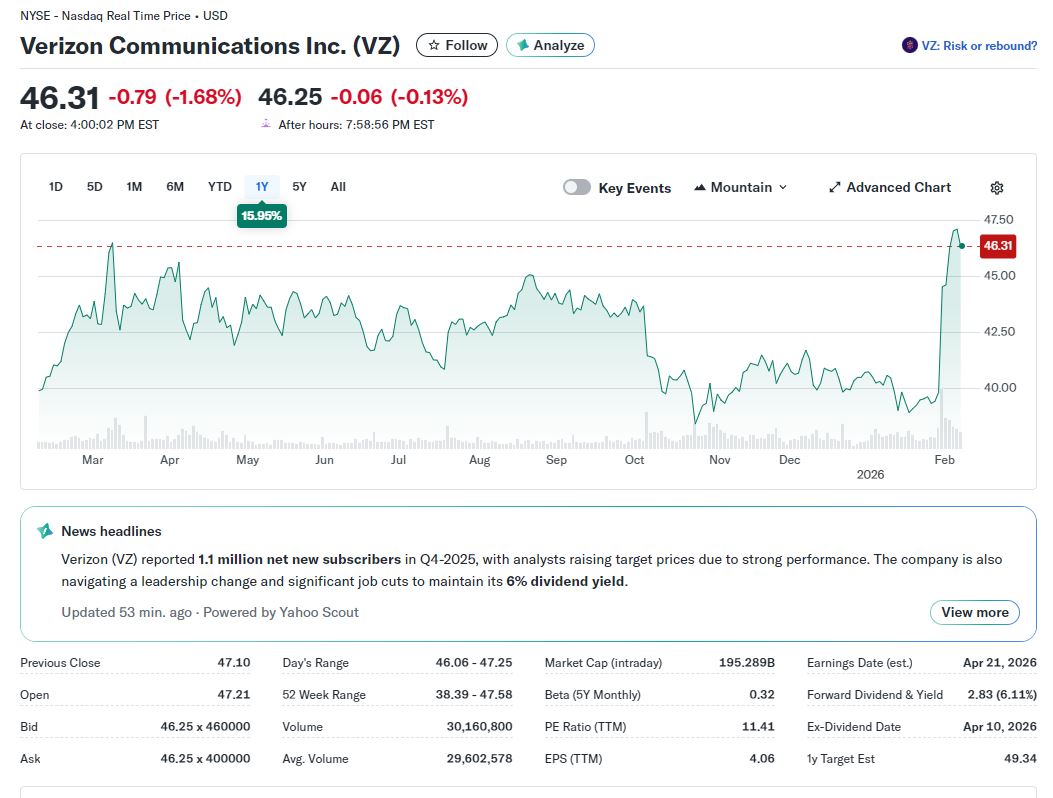Click the red 46.31 price marker label
Image resolution: width=1053 pixels, height=798 pixels.
[997, 246]
